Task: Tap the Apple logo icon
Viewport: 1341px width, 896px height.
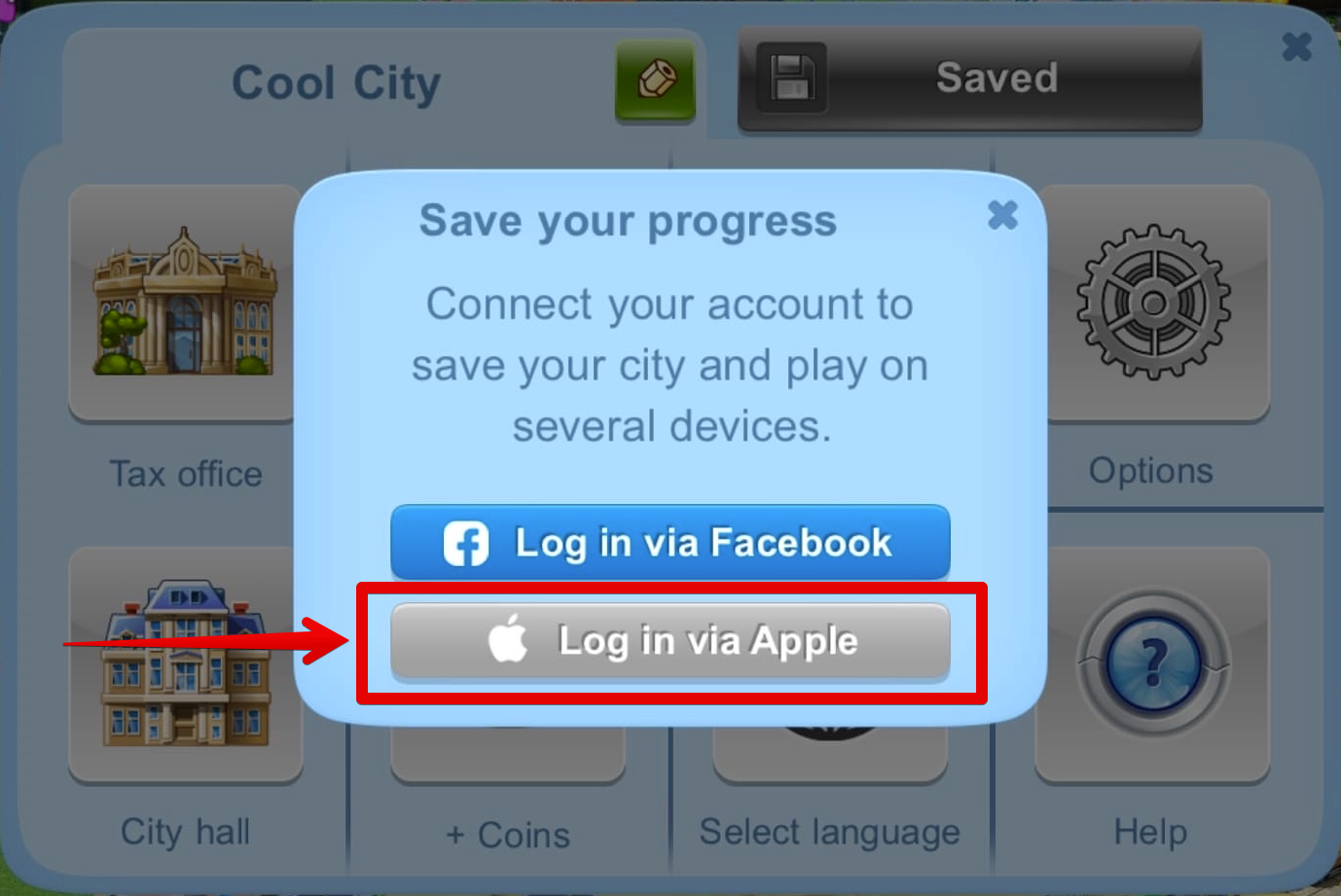Action: tap(508, 639)
